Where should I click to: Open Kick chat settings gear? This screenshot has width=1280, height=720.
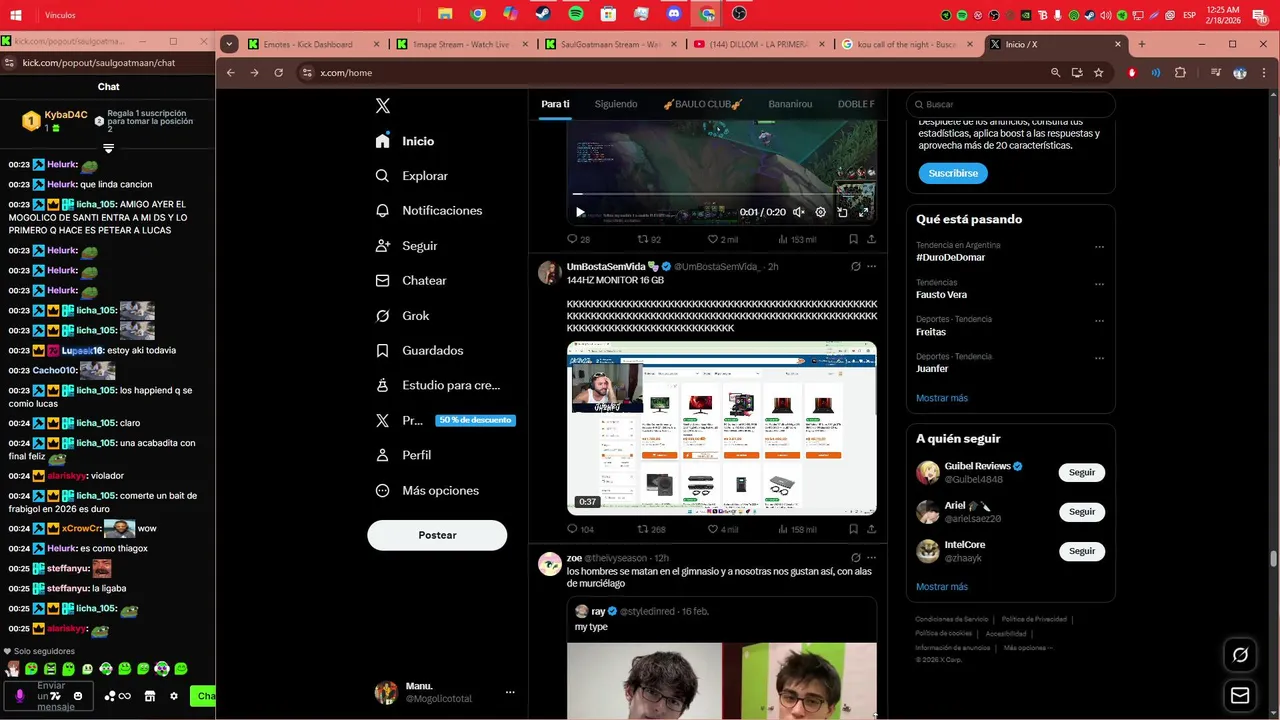[174, 696]
